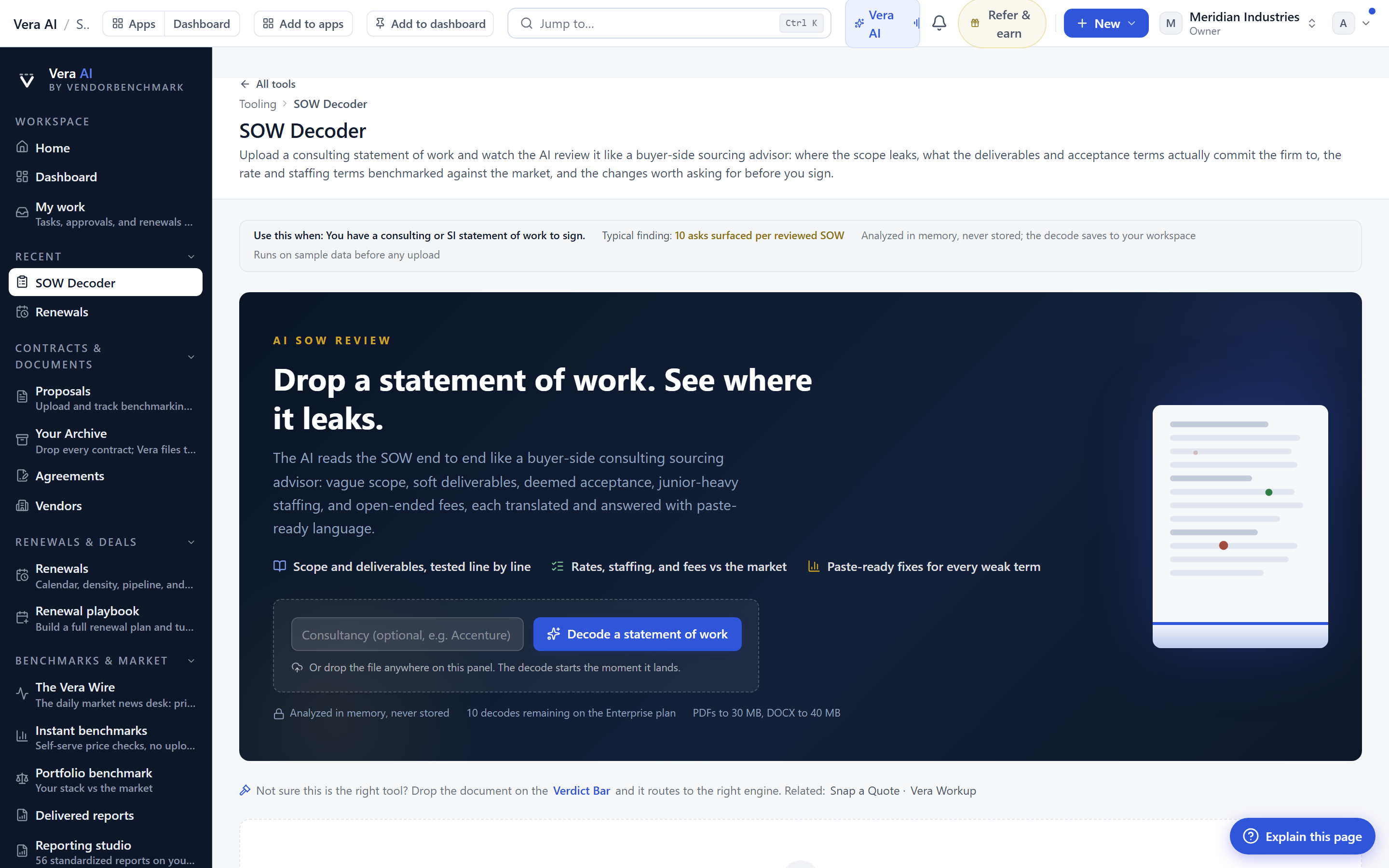Go back to All tools
Screen dimensions: 1389x868
point(268,84)
